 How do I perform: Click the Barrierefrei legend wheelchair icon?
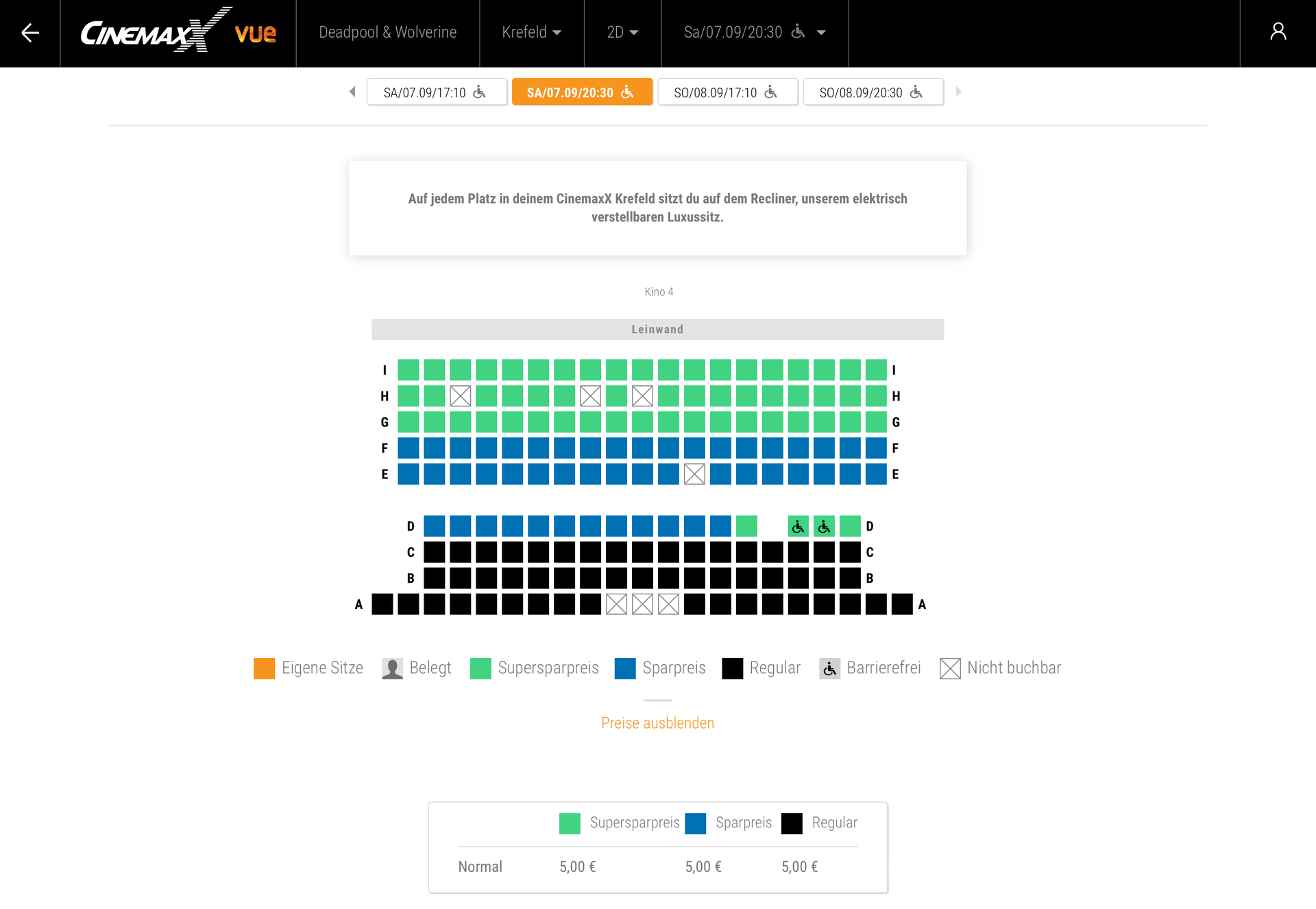[829, 668]
